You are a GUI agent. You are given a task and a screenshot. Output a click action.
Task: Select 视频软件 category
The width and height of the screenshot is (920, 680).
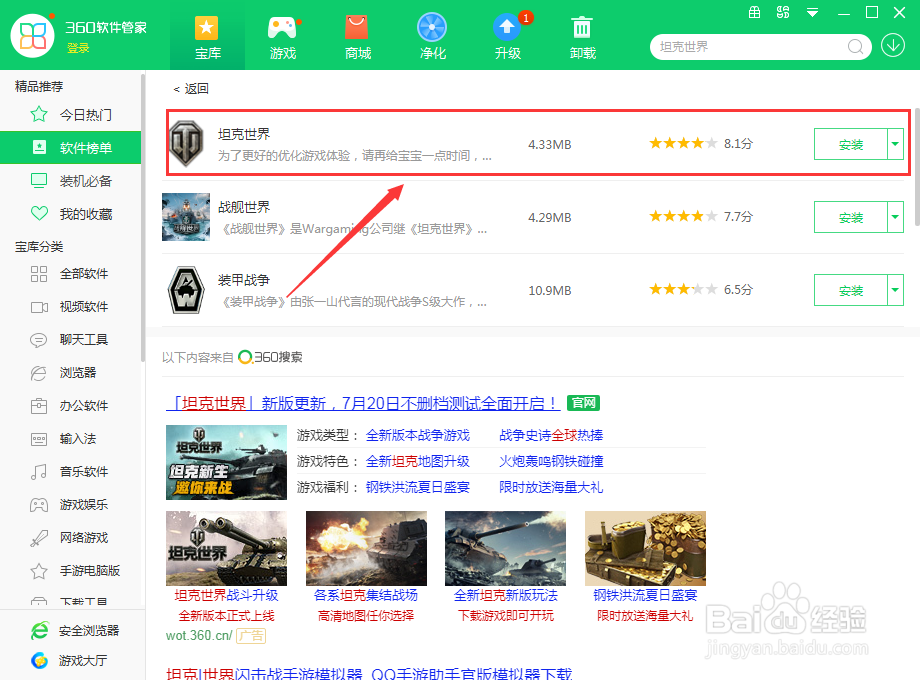[x=70, y=306]
